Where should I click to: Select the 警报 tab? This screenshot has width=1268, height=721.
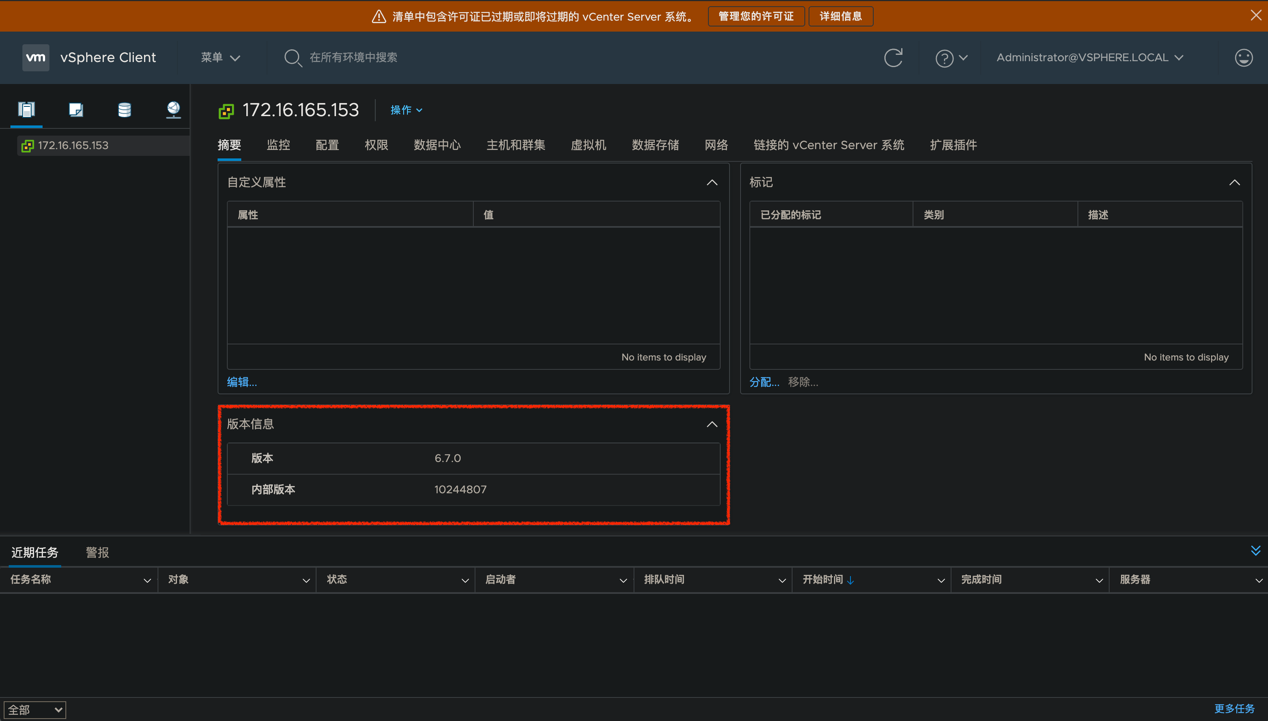click(x=97, y=552)
